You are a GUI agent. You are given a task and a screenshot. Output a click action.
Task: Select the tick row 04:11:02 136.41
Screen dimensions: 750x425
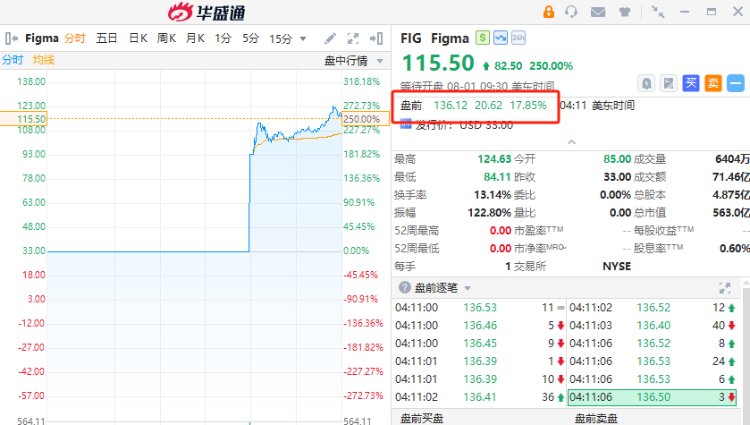point(479,397)
